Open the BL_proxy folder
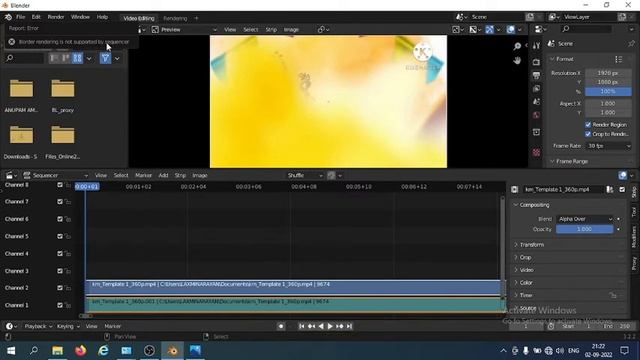Viewport: 640px width, 360px height. (x=63, y=89)
